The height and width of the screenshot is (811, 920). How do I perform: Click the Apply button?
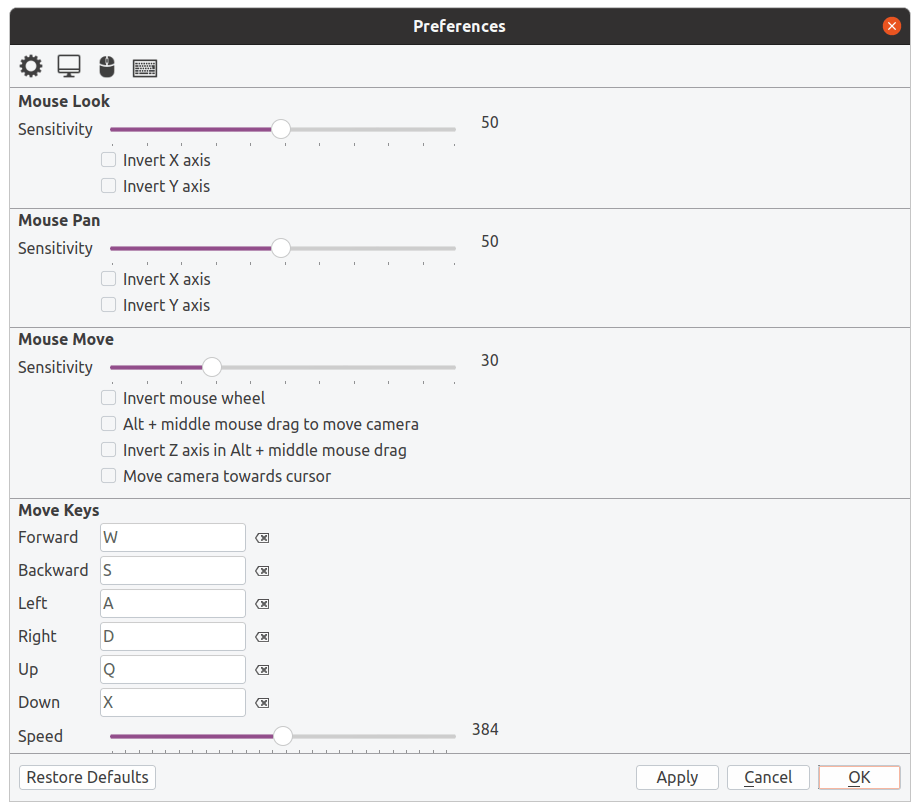click(677, 778)
